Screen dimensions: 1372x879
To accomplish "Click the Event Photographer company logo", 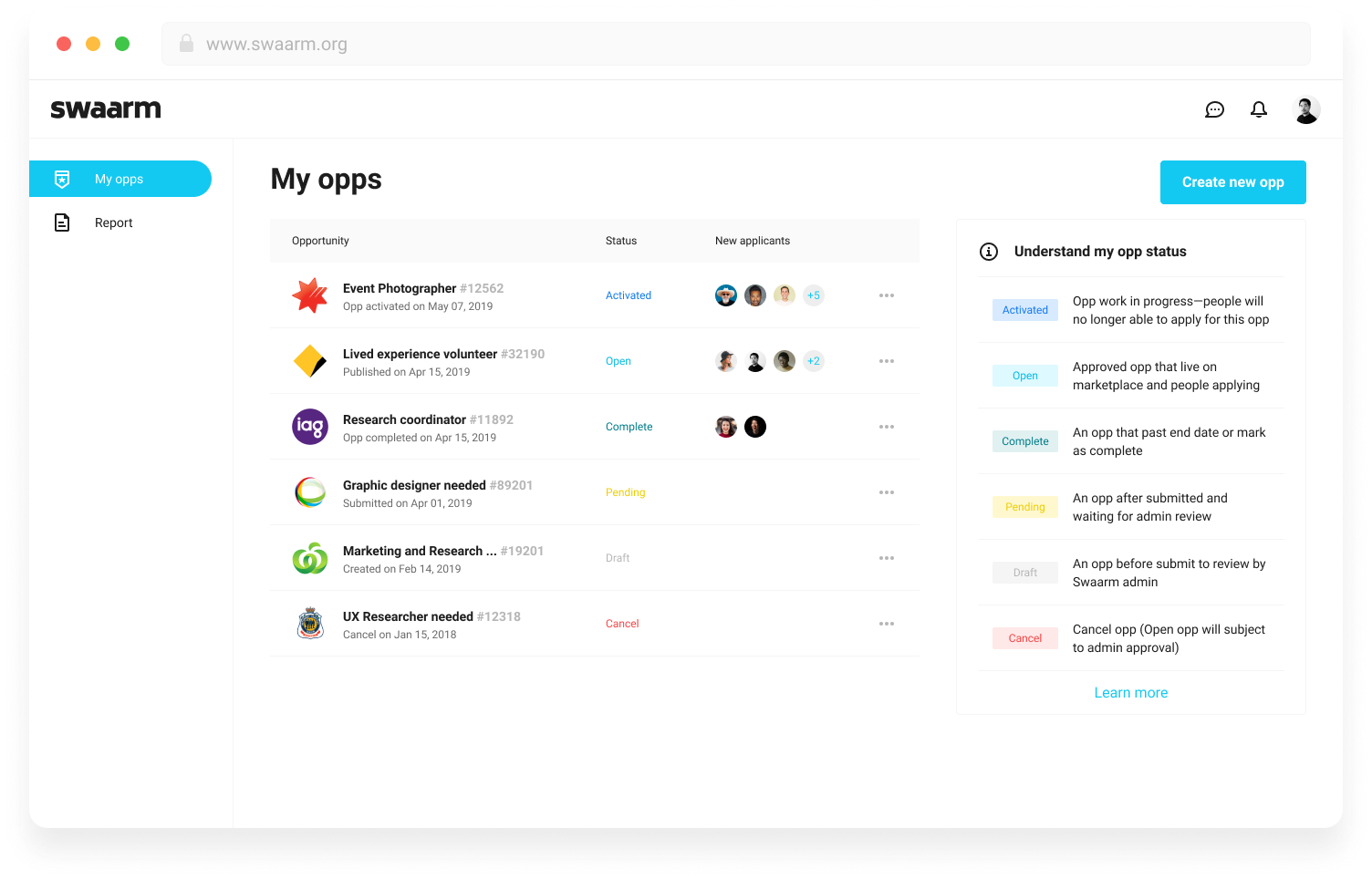I will pyautogui.click(x=310, y=295).
